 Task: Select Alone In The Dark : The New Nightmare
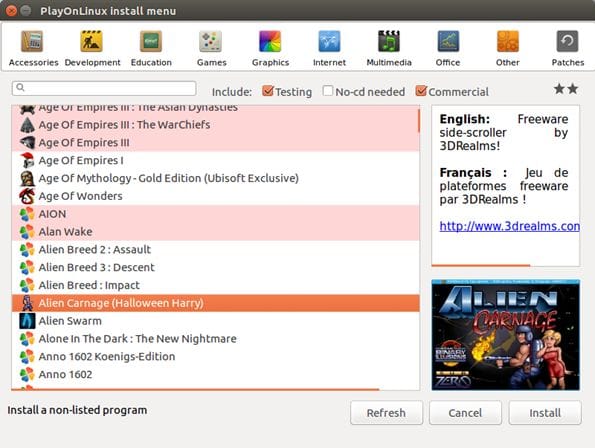[216, 339]
